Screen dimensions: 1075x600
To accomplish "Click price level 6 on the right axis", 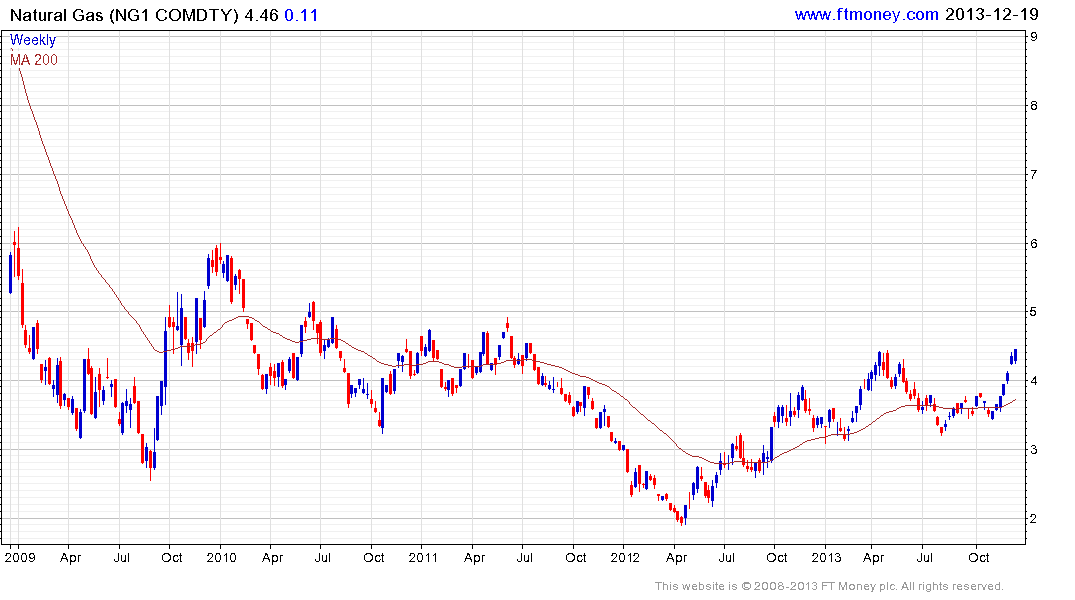I will pyautogui.click(x=1033, y=243).
